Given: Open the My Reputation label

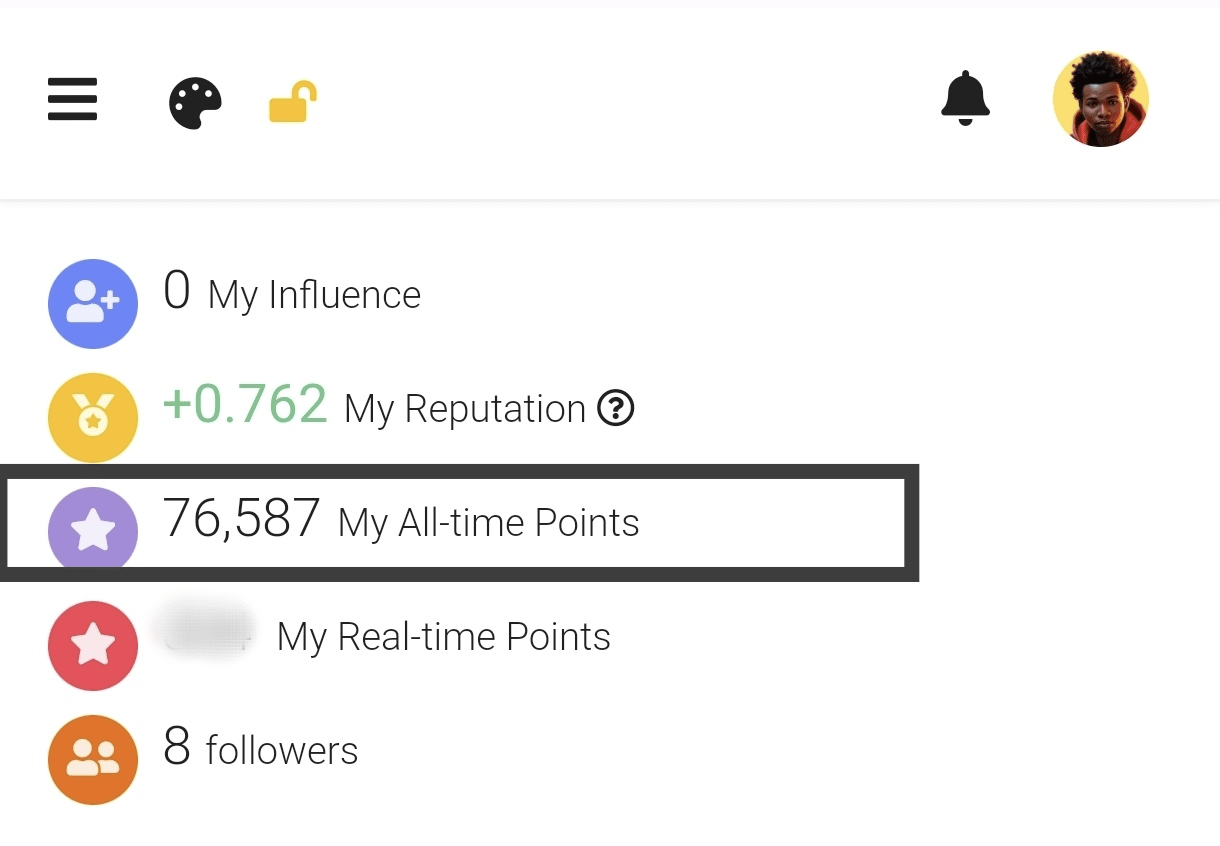Looking at the screenshot, I should (x=464, y=409).
